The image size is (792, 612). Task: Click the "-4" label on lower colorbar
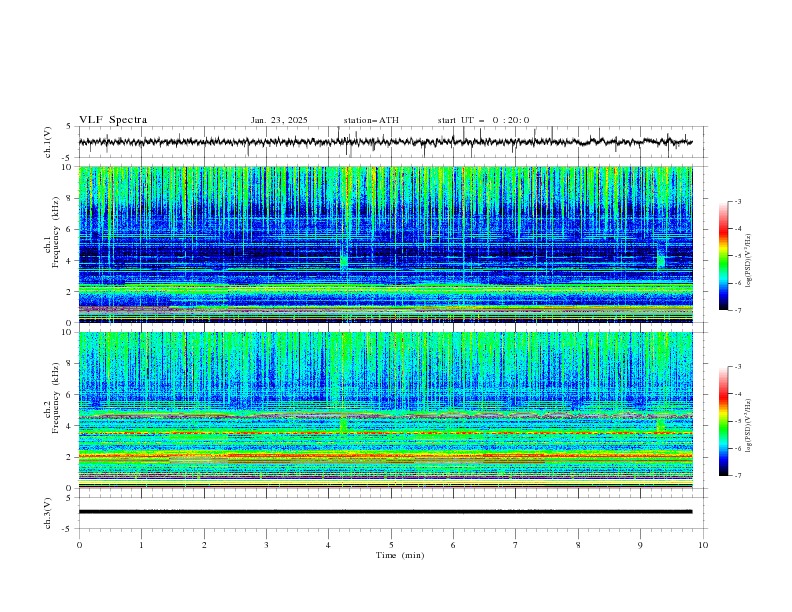(737, 394)
